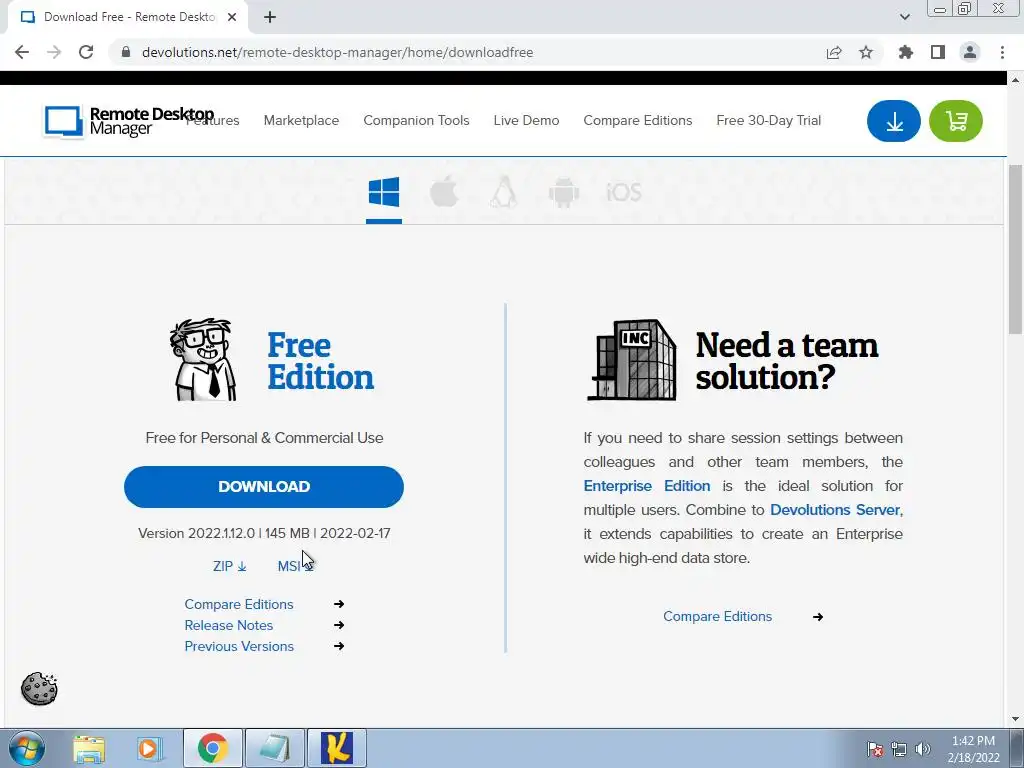Open Compare Editions in the top navigation
Screen dimensions: 1024x768
[x=637, y=120]
